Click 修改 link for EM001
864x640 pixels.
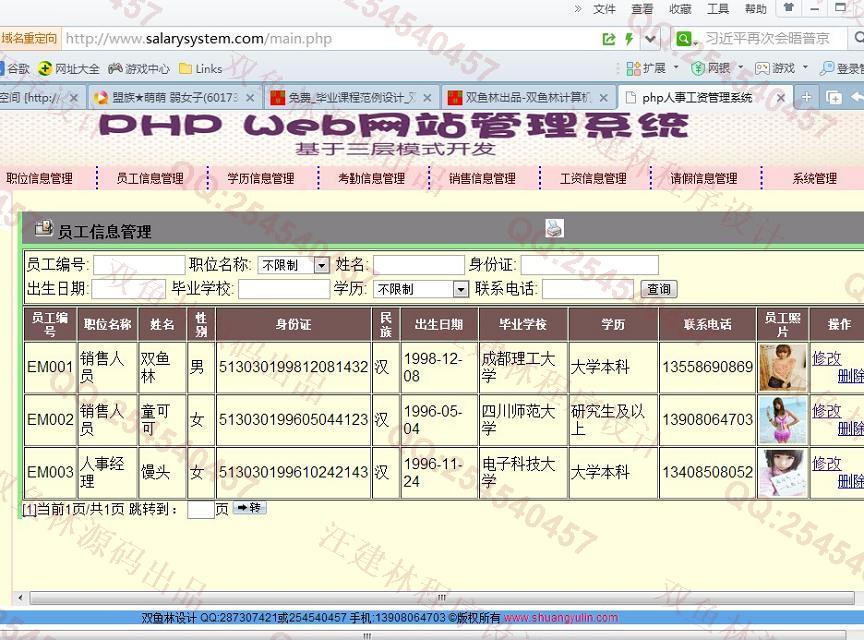(827, 358)
